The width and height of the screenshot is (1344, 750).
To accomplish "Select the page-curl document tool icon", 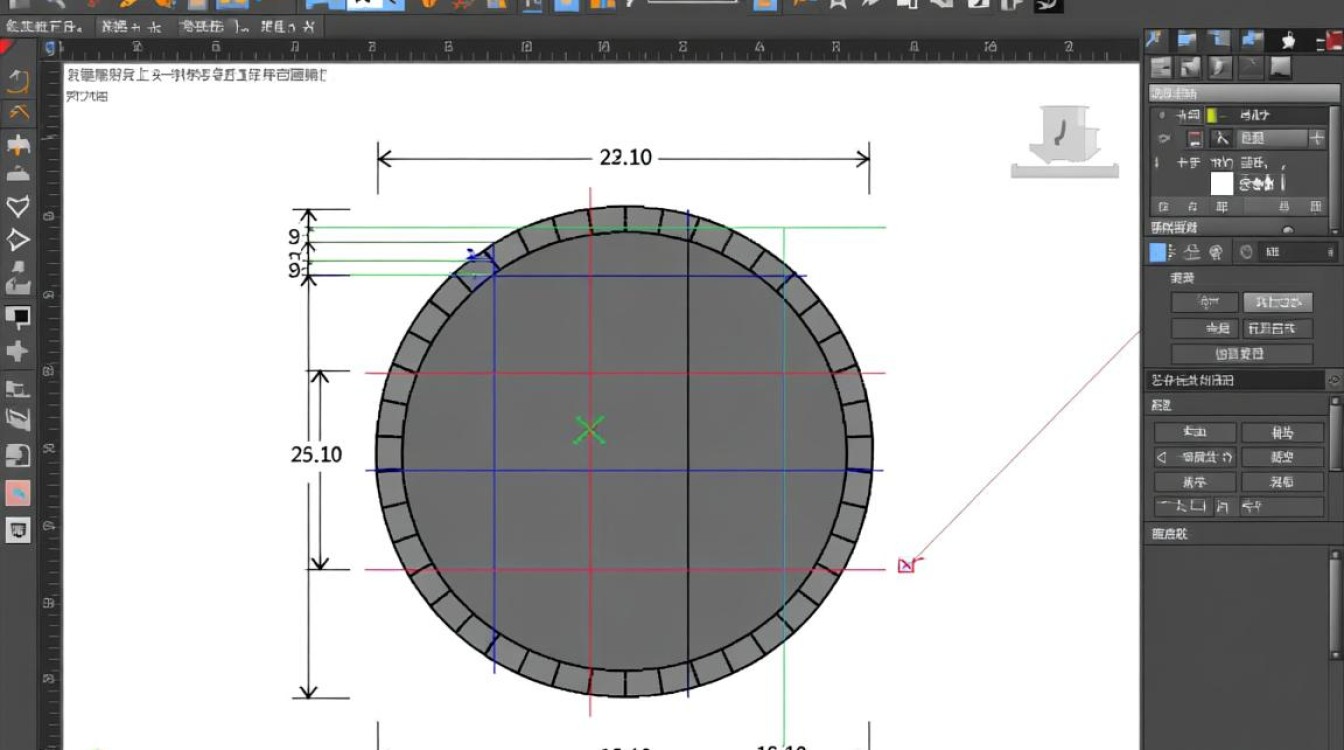I will 18,457.
